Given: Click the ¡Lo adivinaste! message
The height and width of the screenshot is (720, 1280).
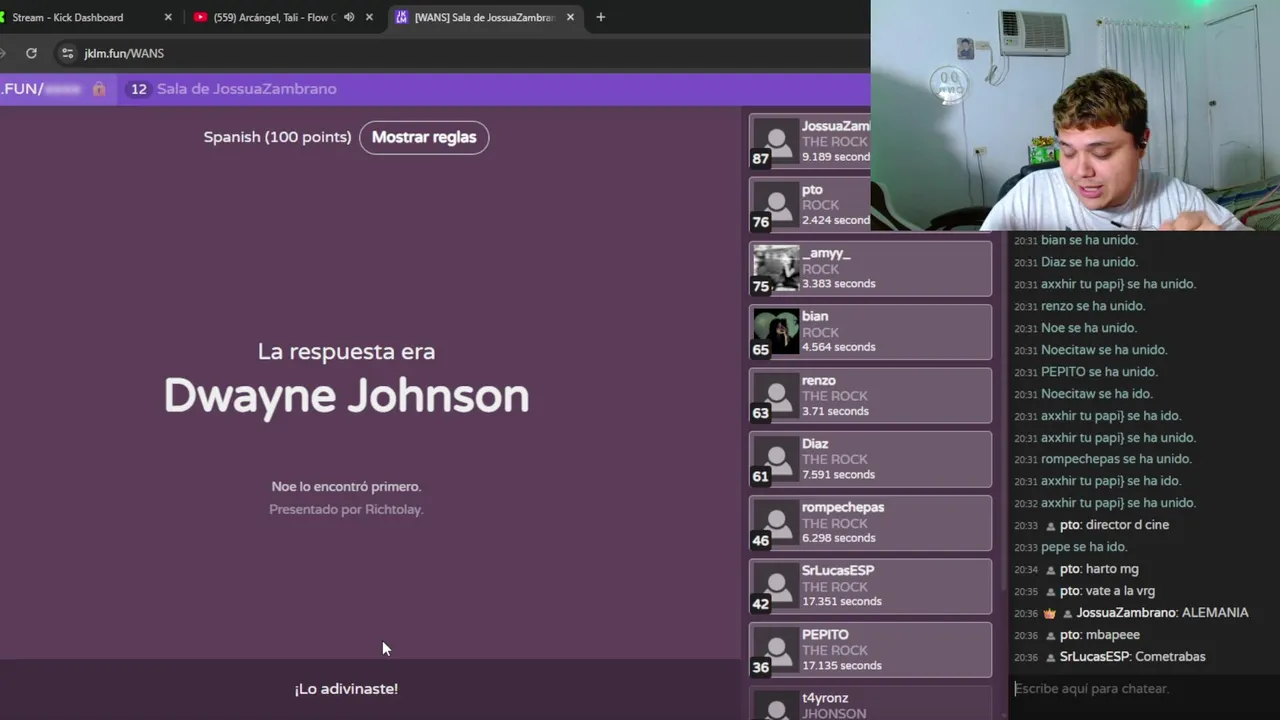Looking at the screenshot, I should (x=346, y=689).
